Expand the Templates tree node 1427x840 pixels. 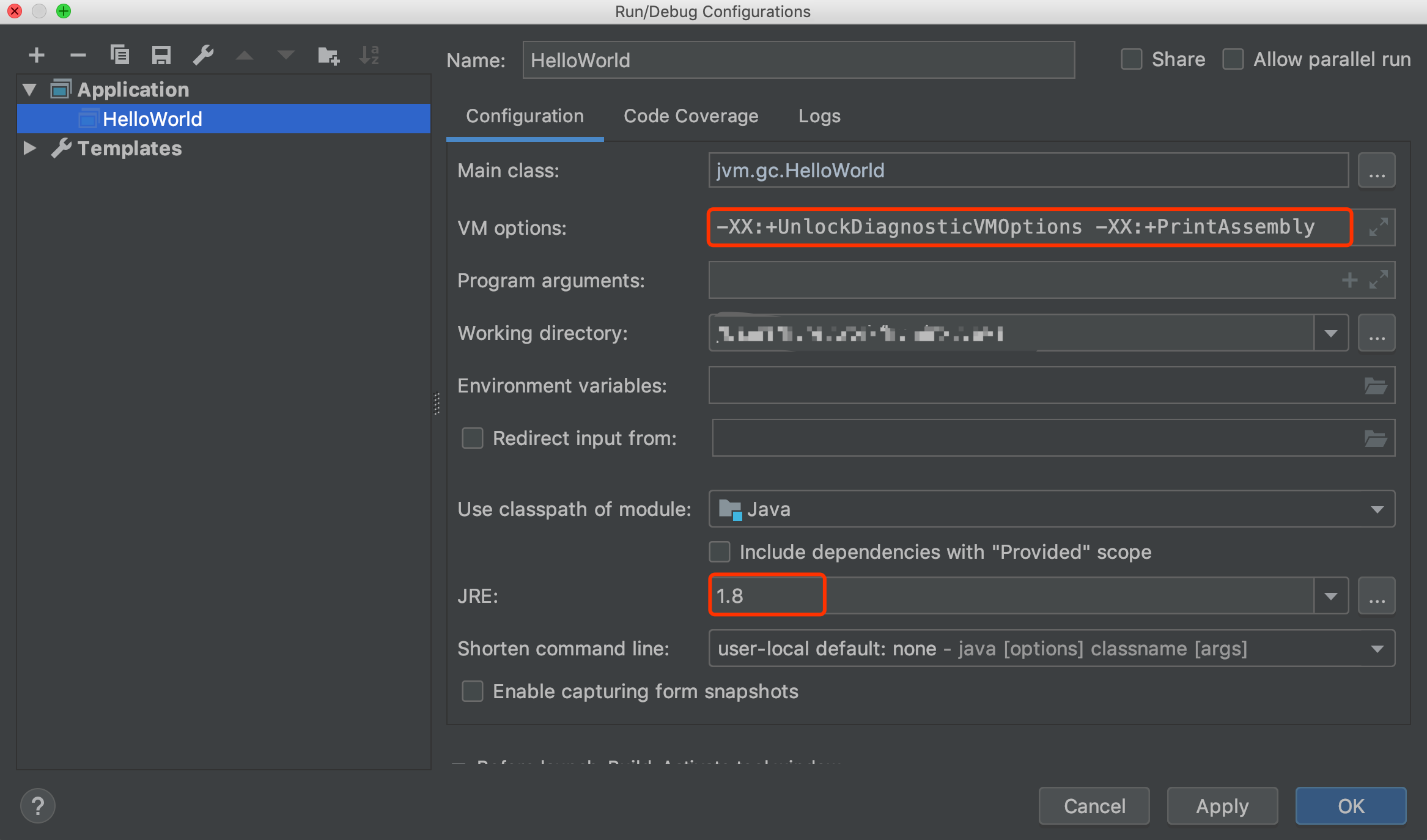29,148
